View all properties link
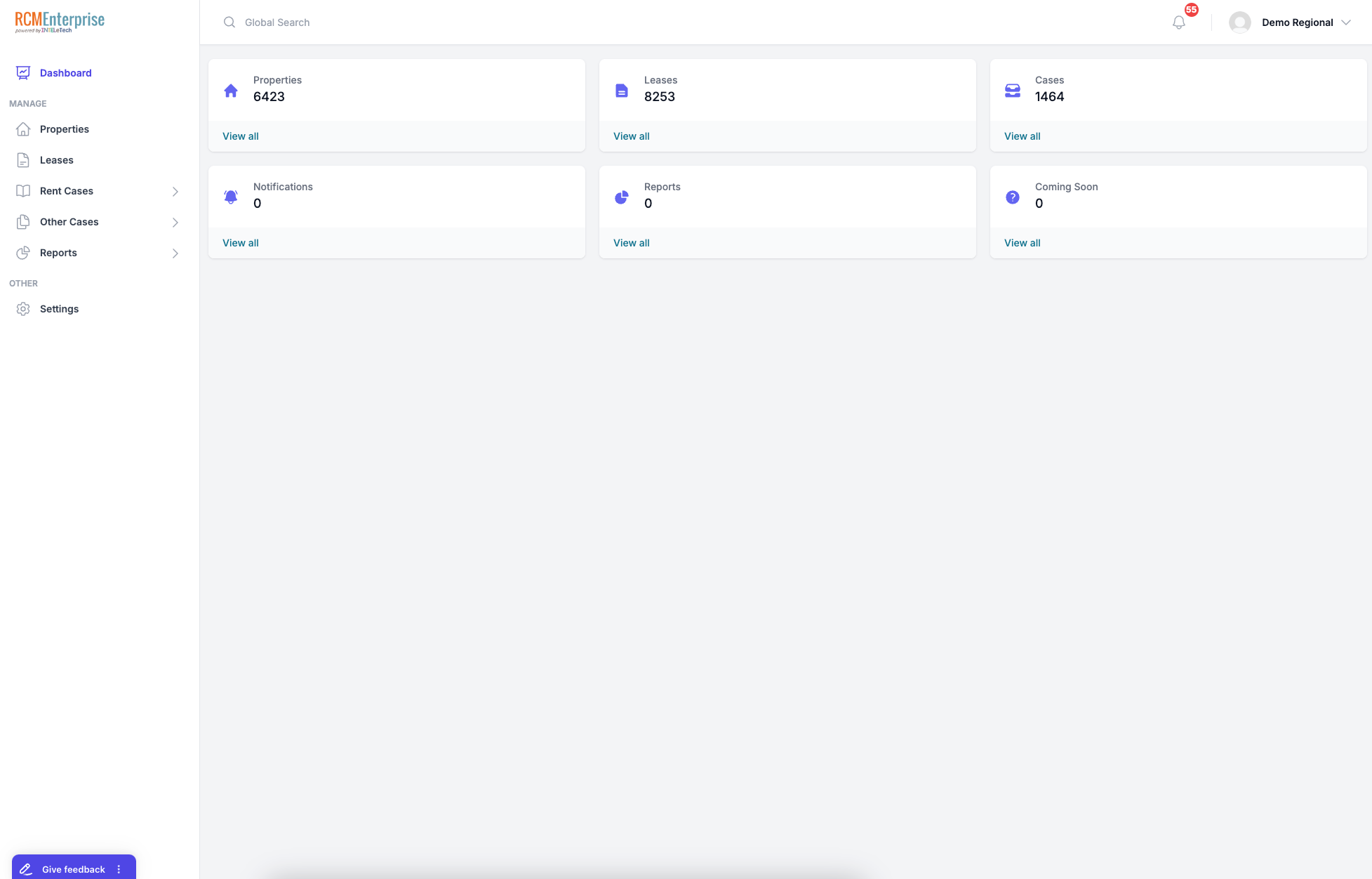1372x879 pixels. coord(240,136)
